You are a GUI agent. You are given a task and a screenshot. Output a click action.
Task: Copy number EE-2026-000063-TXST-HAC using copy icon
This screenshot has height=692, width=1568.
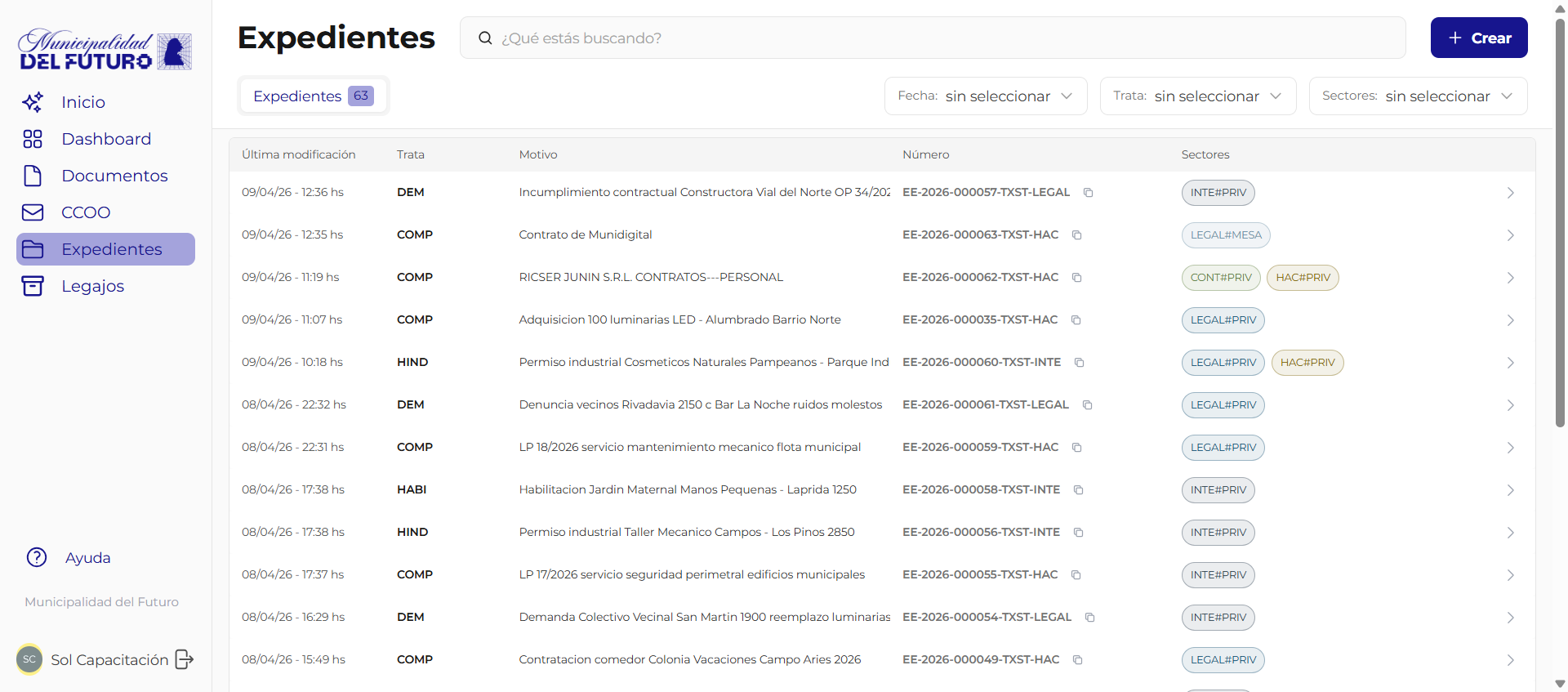1076,235
